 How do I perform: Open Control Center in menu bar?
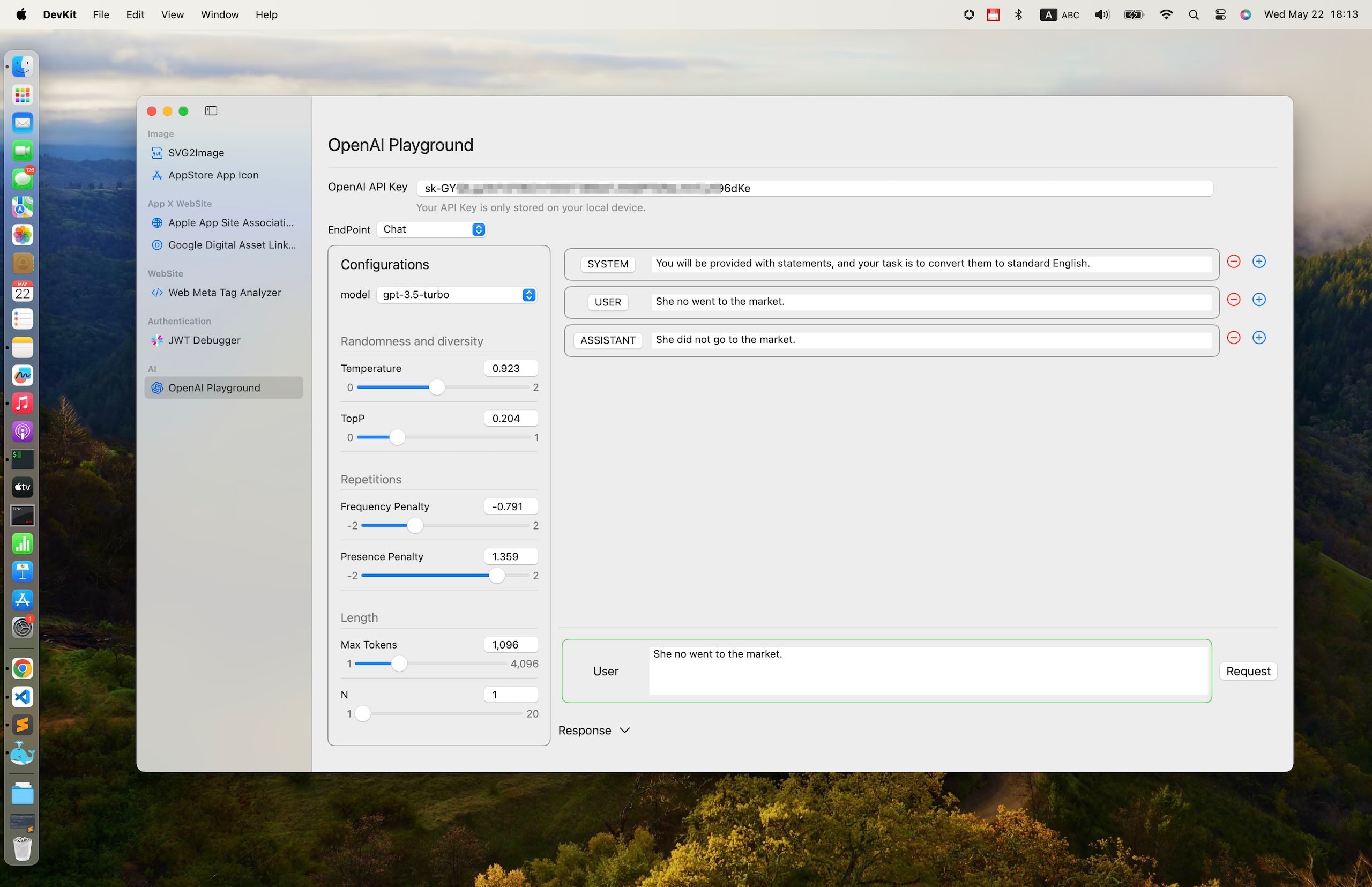1220,15
